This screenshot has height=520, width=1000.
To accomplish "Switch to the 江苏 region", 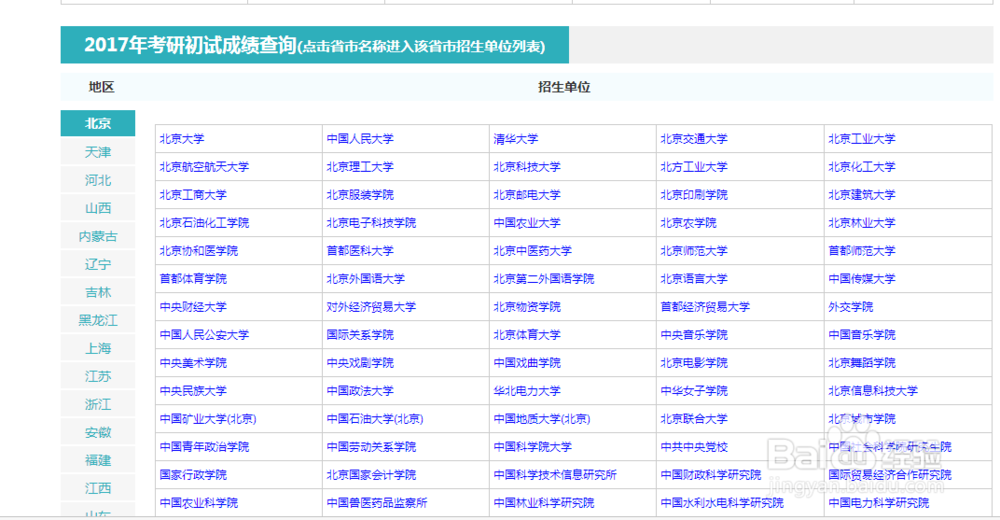I will 98,376.
